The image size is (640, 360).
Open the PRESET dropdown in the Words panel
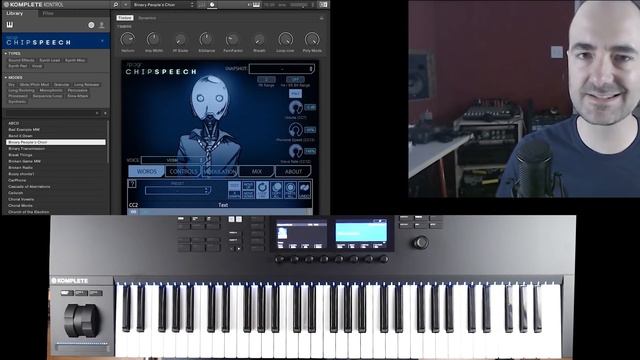point(178,191)
